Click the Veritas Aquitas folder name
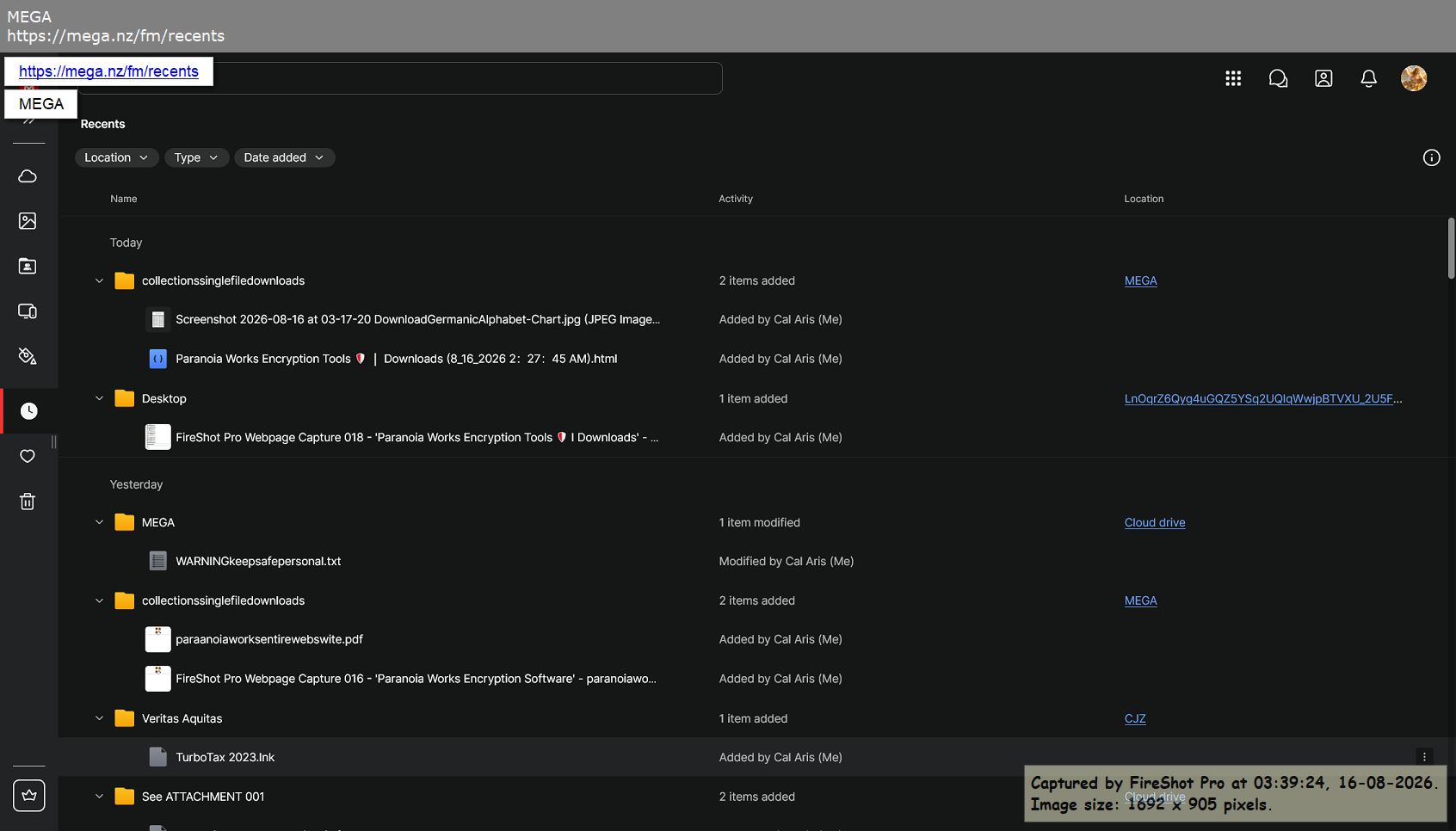 pyautogui.click(x=182, y=718)
